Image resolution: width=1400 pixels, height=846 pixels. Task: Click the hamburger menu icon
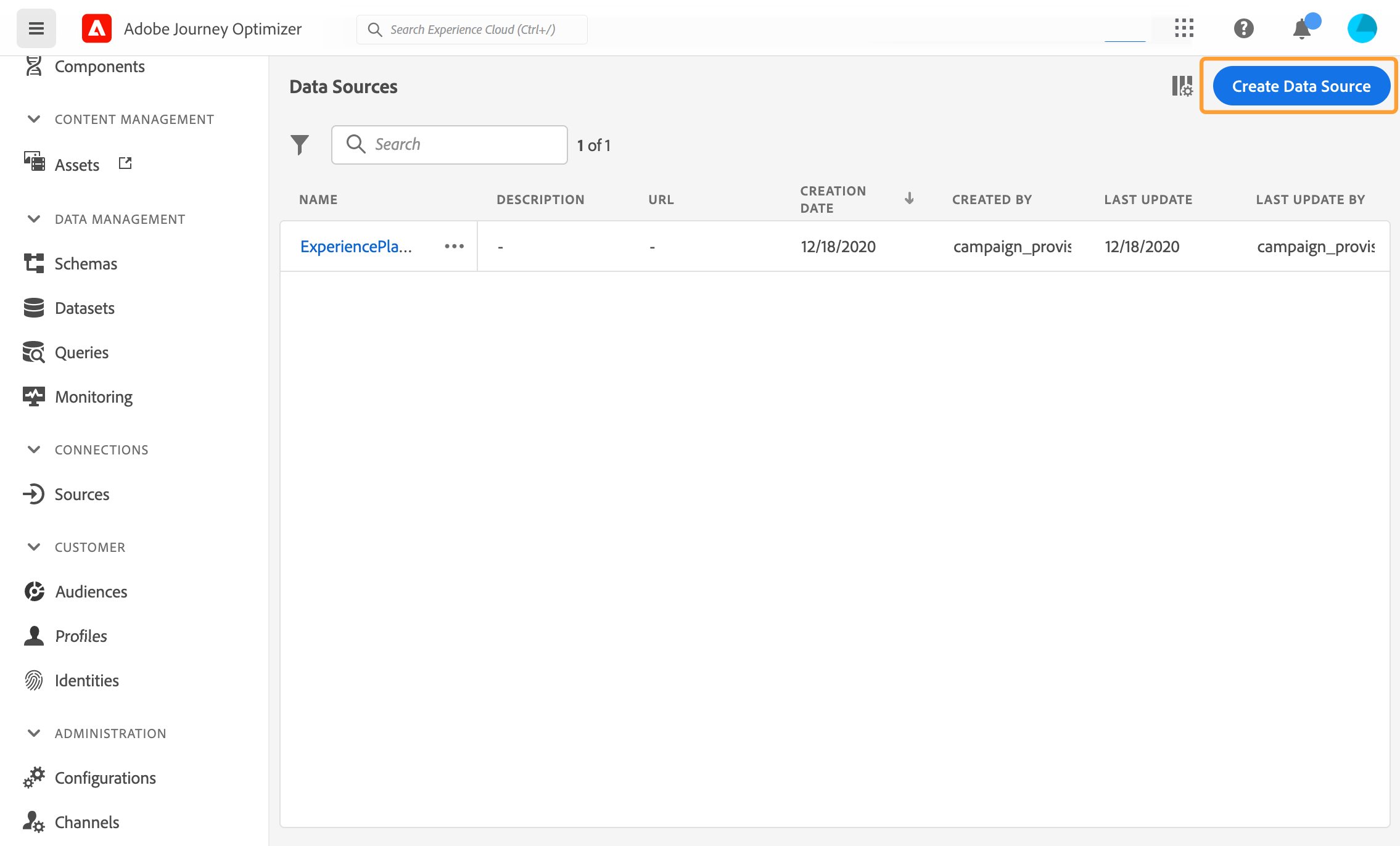[36, 28]
